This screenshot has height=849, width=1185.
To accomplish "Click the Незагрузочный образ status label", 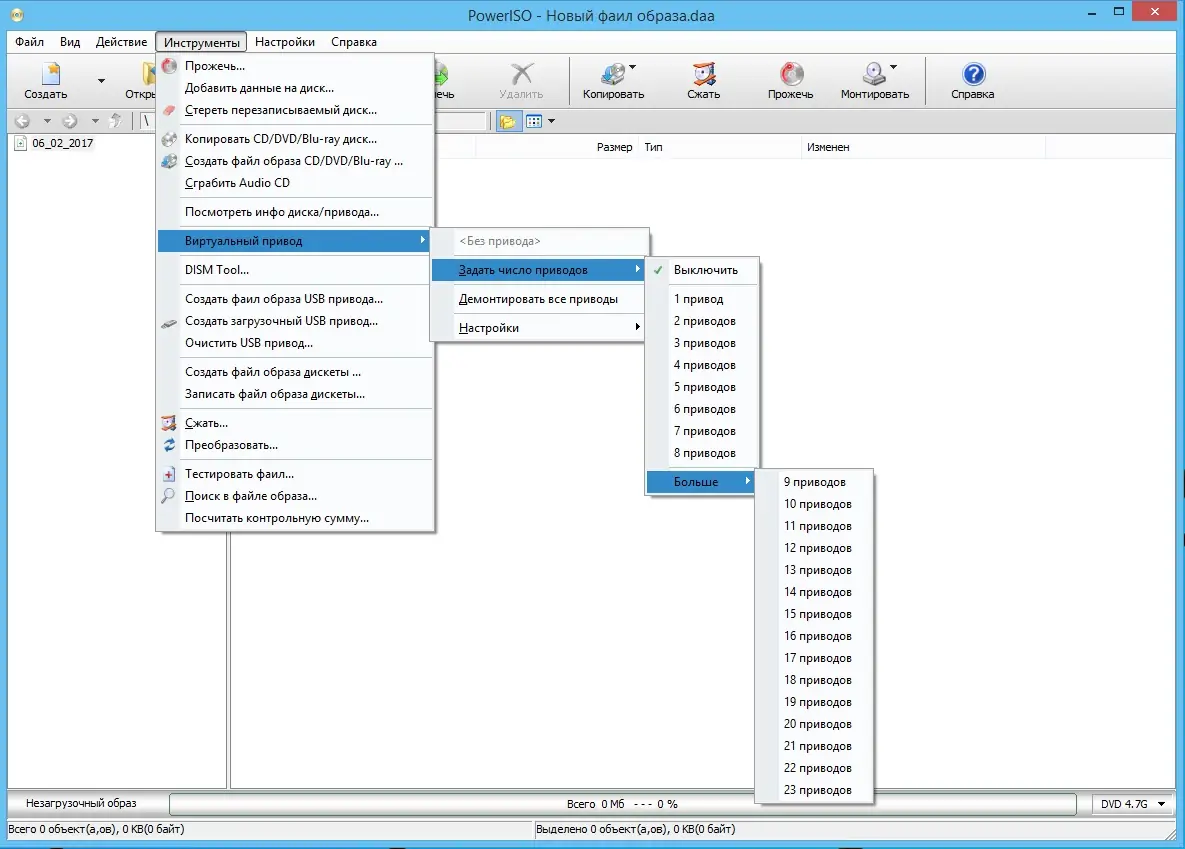I will click(x=82, y=803).
